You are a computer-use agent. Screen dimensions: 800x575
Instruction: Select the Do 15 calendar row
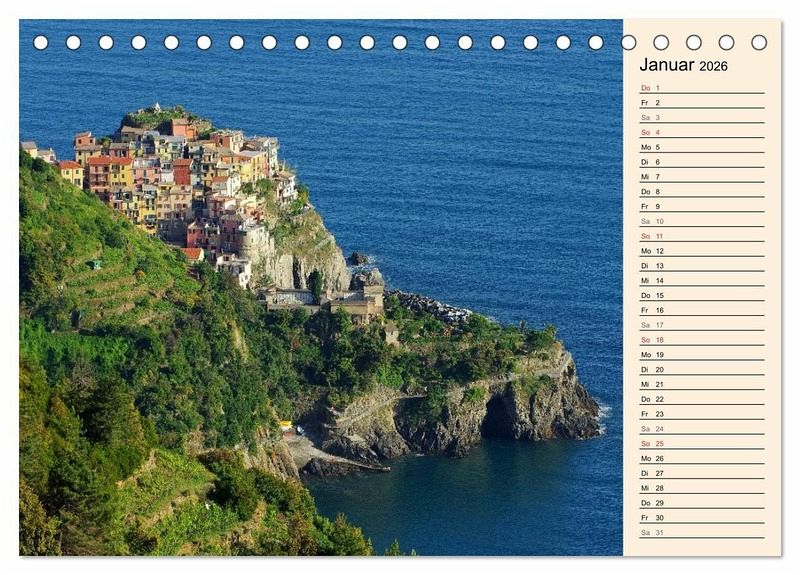tap(702, 295)
